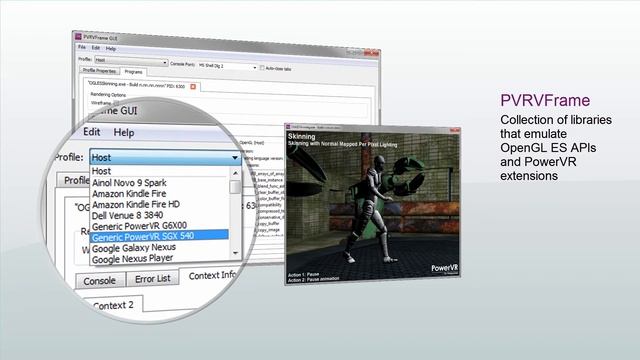Click the Skinning demo render view
Screen dimensions: 640x360
pyautogui.click(x=373, y=208)
